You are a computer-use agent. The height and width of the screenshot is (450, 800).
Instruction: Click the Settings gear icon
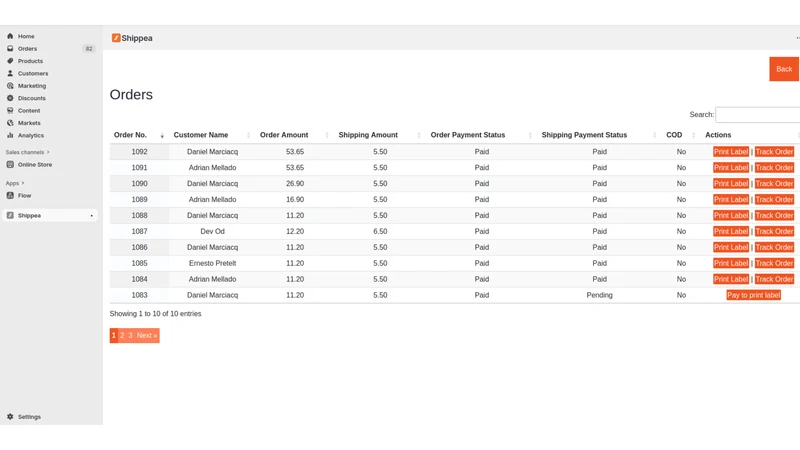pyautogui.click(x=10, y=417)
